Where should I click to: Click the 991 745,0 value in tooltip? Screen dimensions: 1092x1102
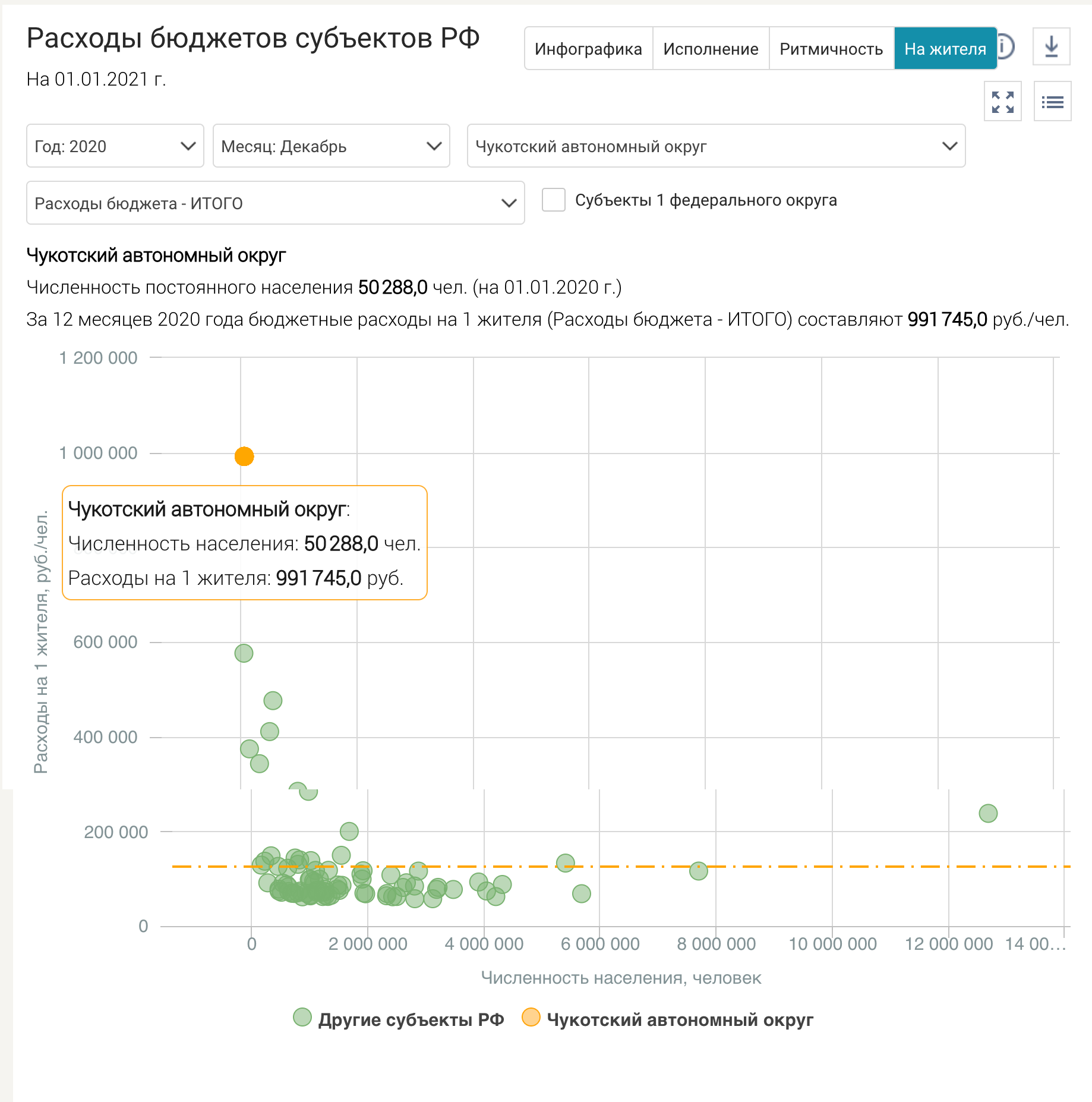(x=318, y=578)
